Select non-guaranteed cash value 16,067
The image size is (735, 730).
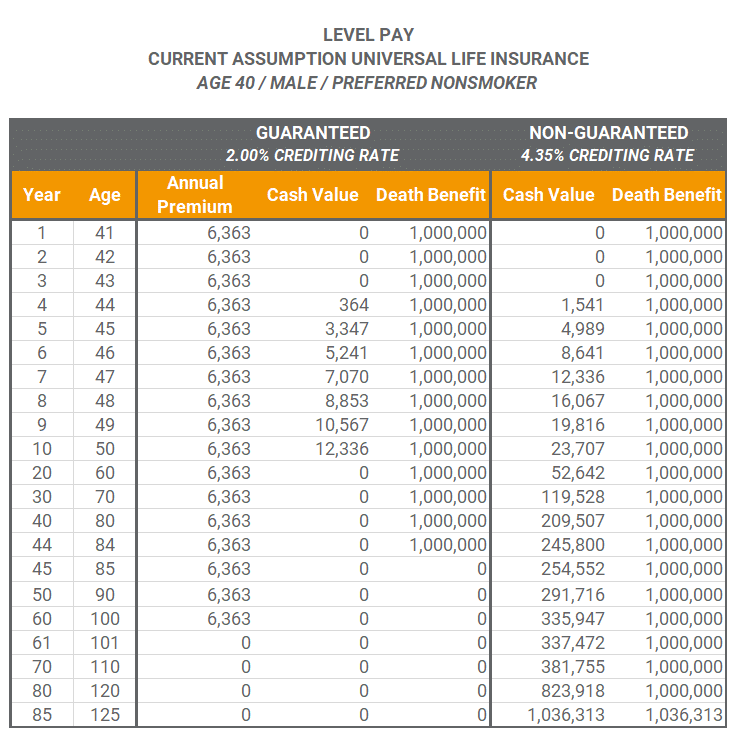578,400
